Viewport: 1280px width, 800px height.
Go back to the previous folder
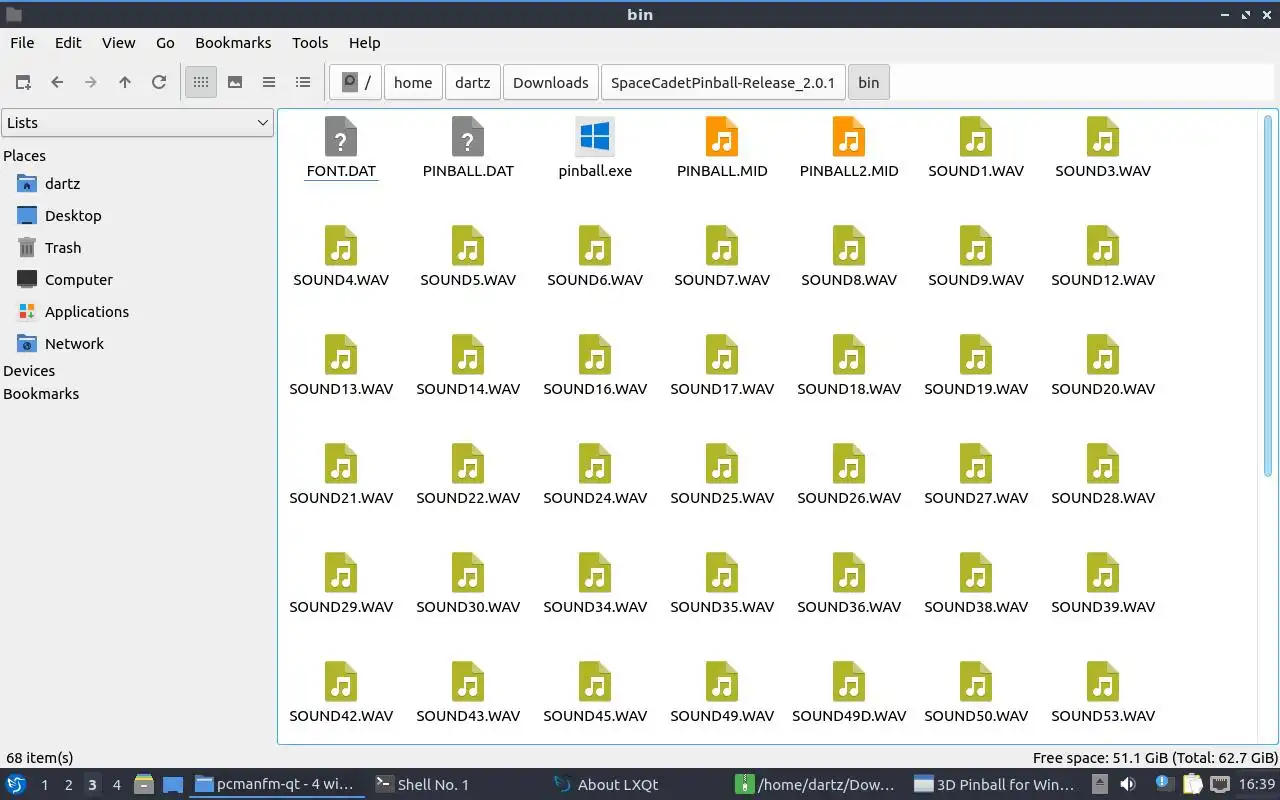coord(57,83)
